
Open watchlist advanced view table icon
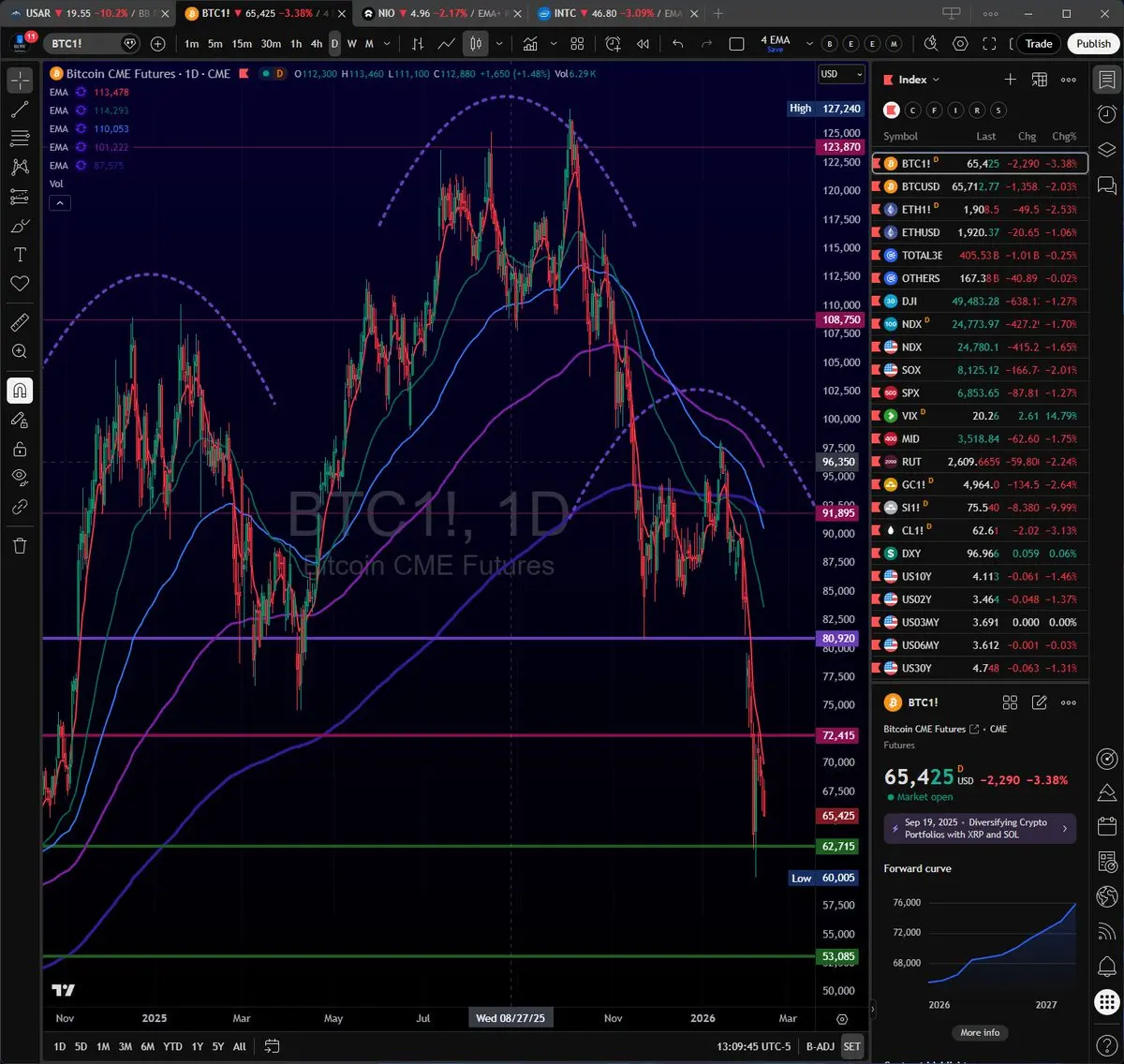[x=1039, y=80]
